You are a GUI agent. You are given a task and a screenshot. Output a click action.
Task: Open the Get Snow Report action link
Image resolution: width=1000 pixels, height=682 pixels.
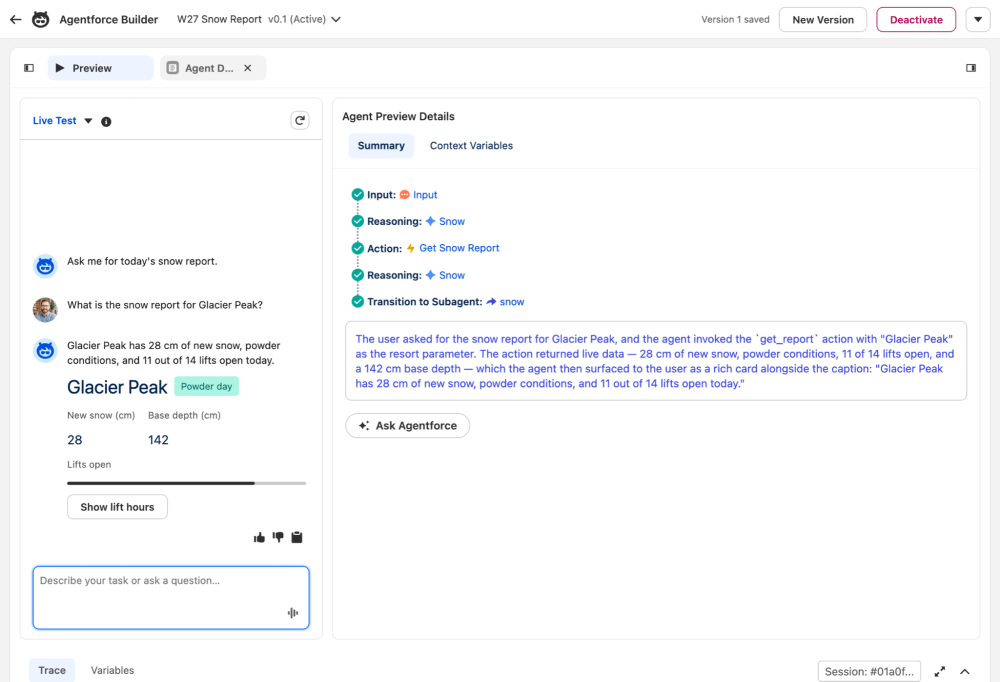(x=459, y=248)
